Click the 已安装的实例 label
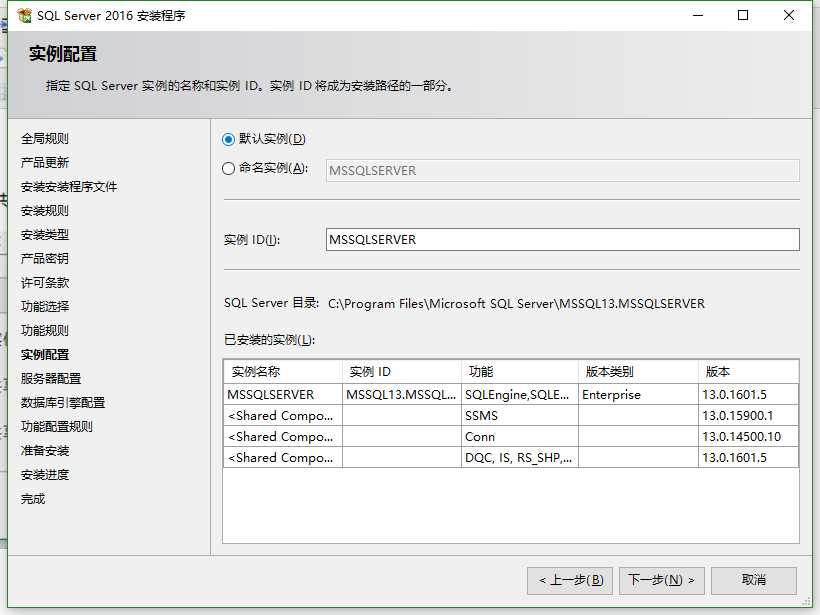 point(269,340)
